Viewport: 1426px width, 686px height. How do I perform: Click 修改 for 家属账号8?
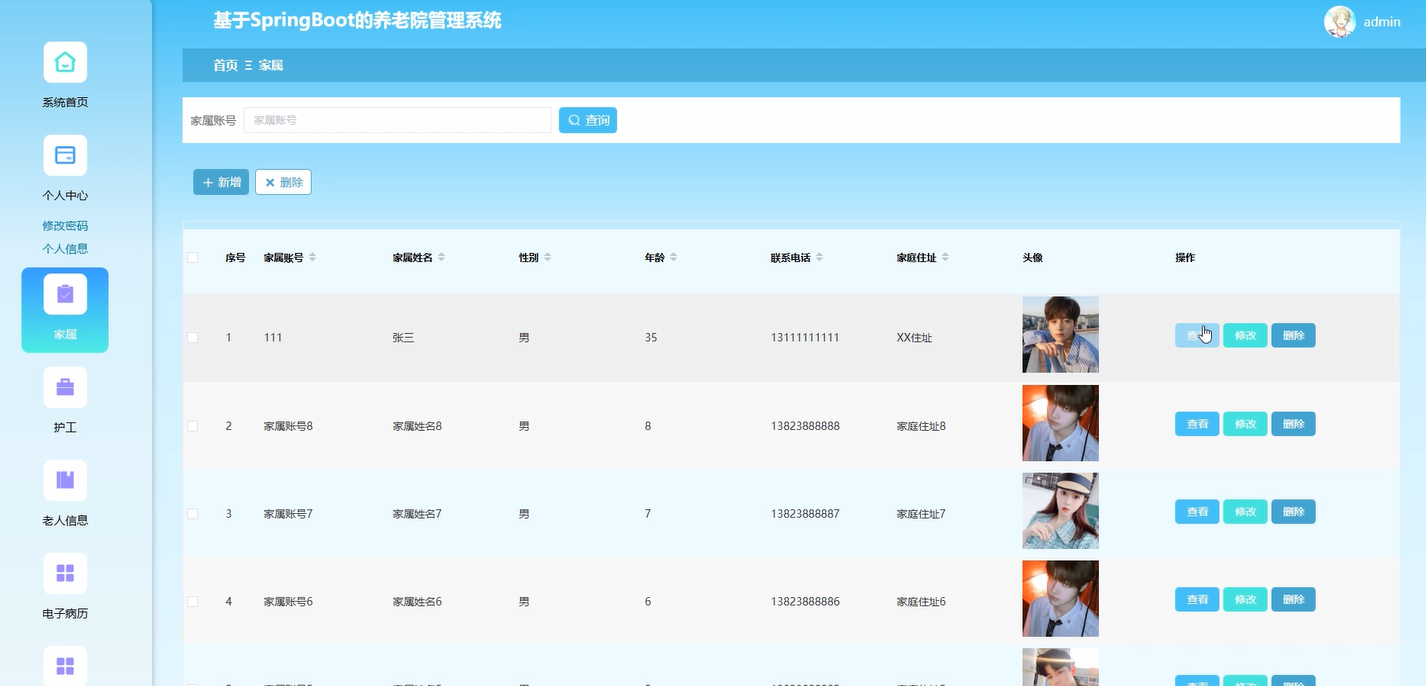tap(1245, 424)
